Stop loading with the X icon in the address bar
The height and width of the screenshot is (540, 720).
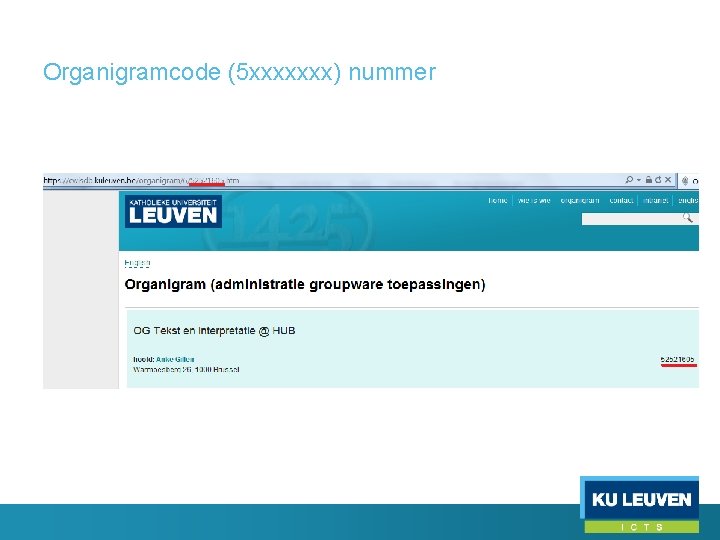(x=668, y=180)
